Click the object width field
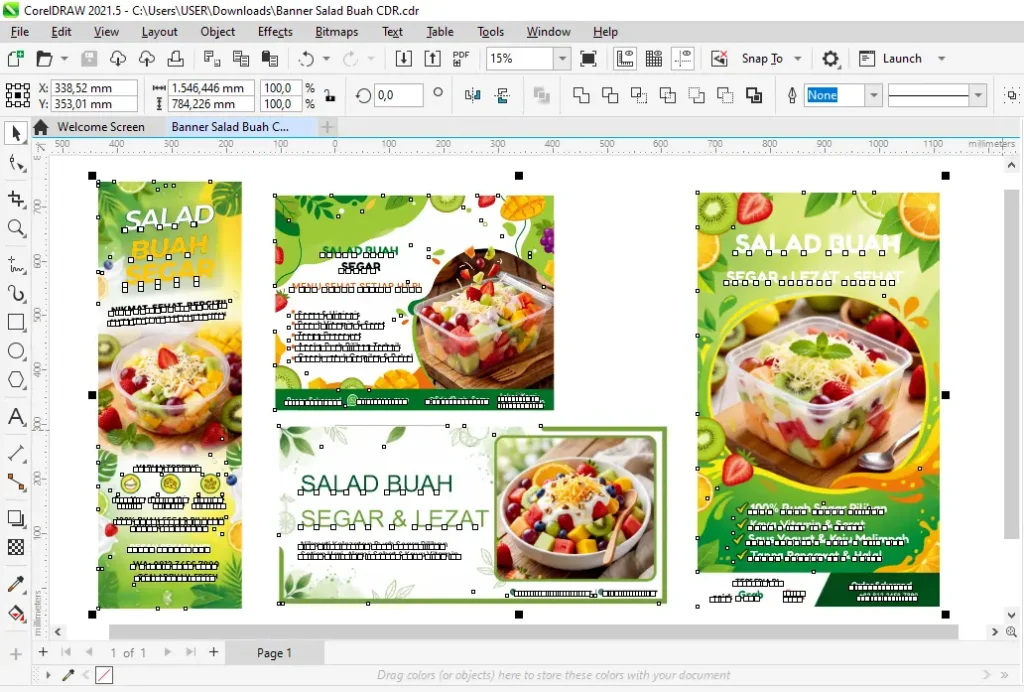The image size is (1024, 692). pos(211,87)
